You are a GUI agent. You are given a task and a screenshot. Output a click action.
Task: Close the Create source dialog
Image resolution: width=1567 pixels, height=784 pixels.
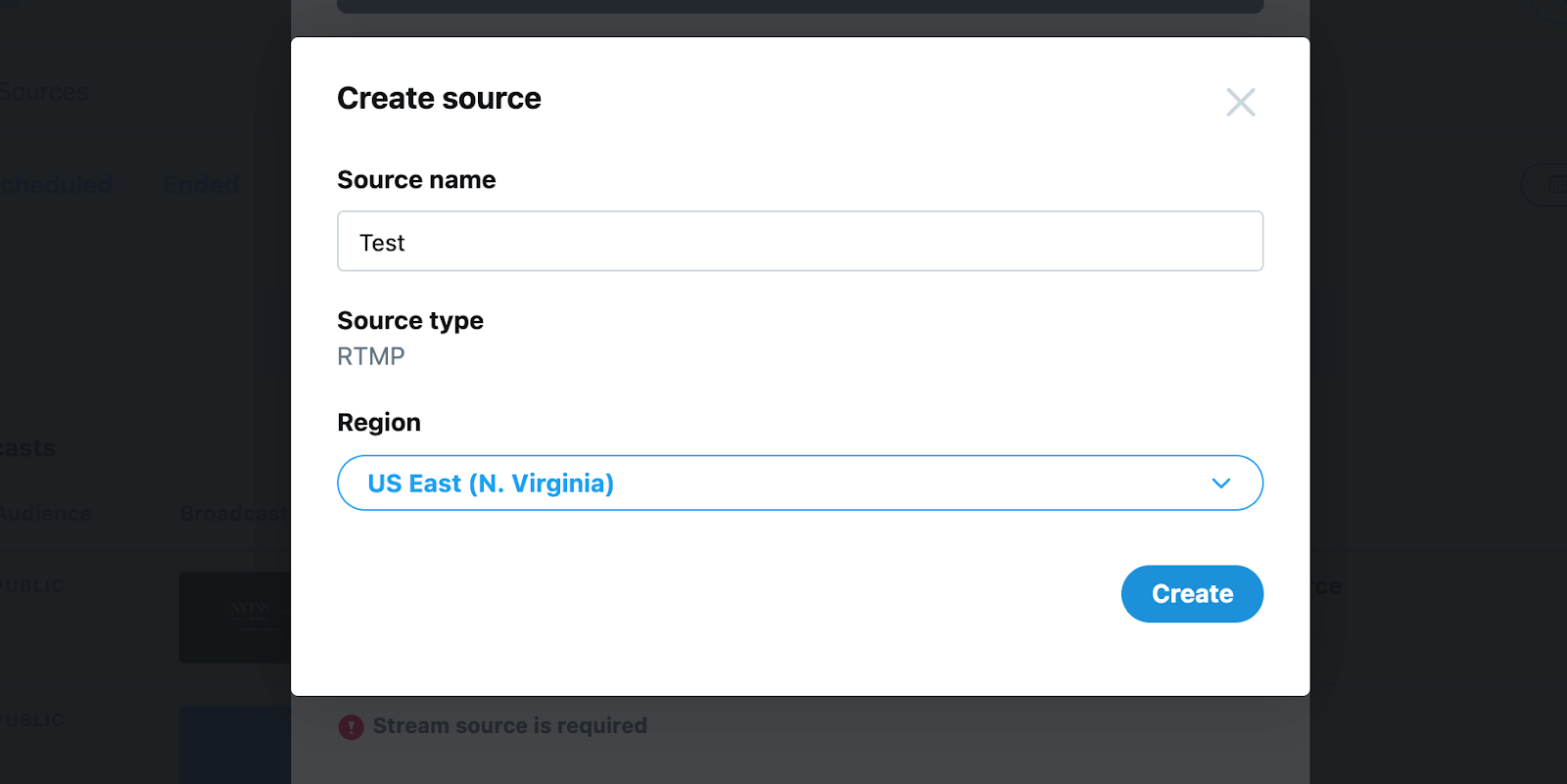(x=1241, y=102)
